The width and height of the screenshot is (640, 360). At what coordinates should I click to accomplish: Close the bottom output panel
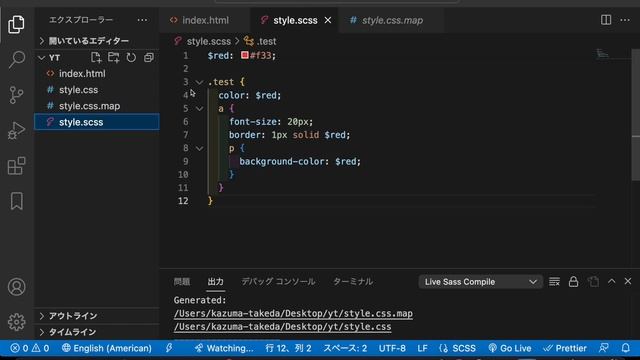coord(628,281)
